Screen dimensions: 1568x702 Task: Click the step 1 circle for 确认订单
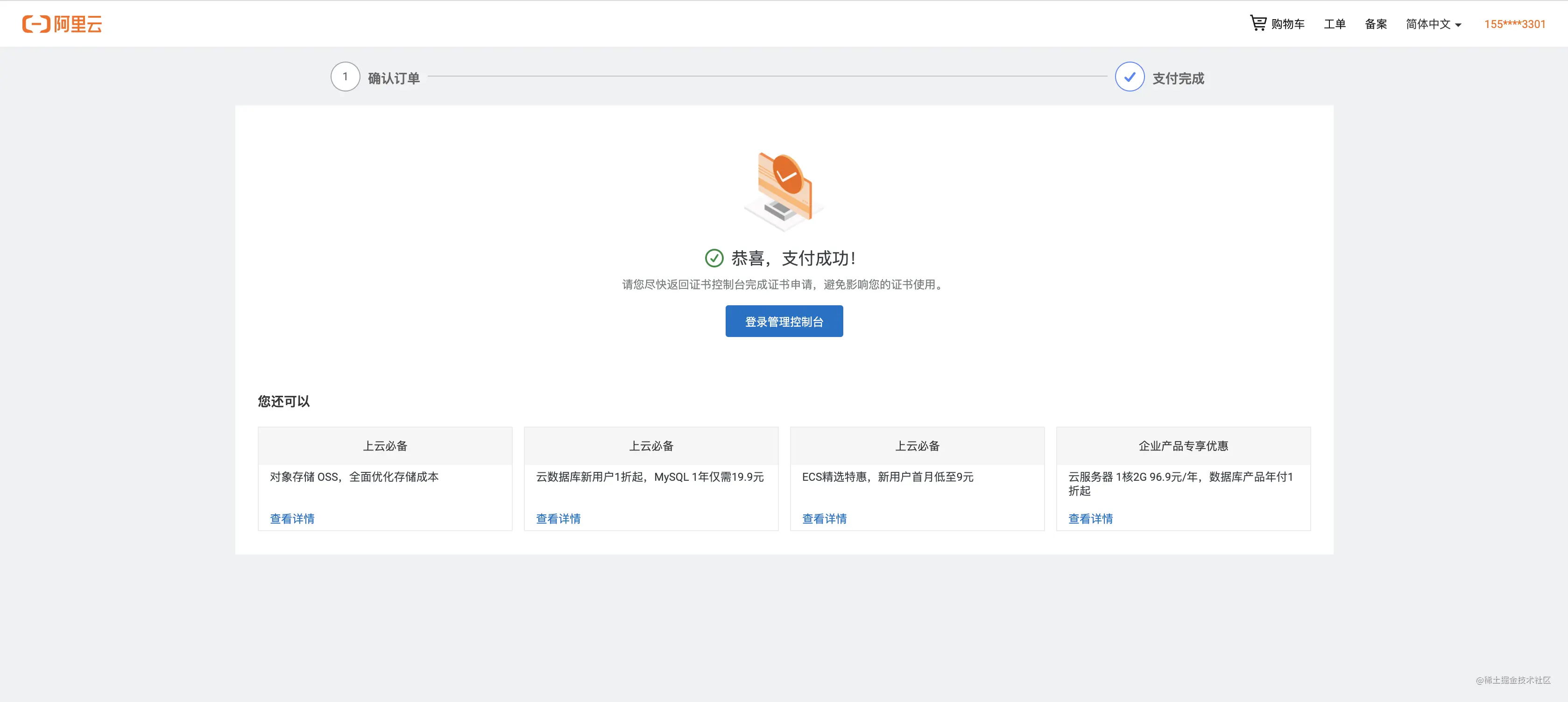tap(345, 77)
